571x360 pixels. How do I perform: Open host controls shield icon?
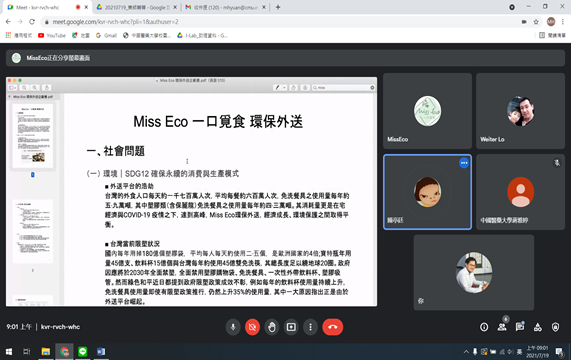point(555,327)
